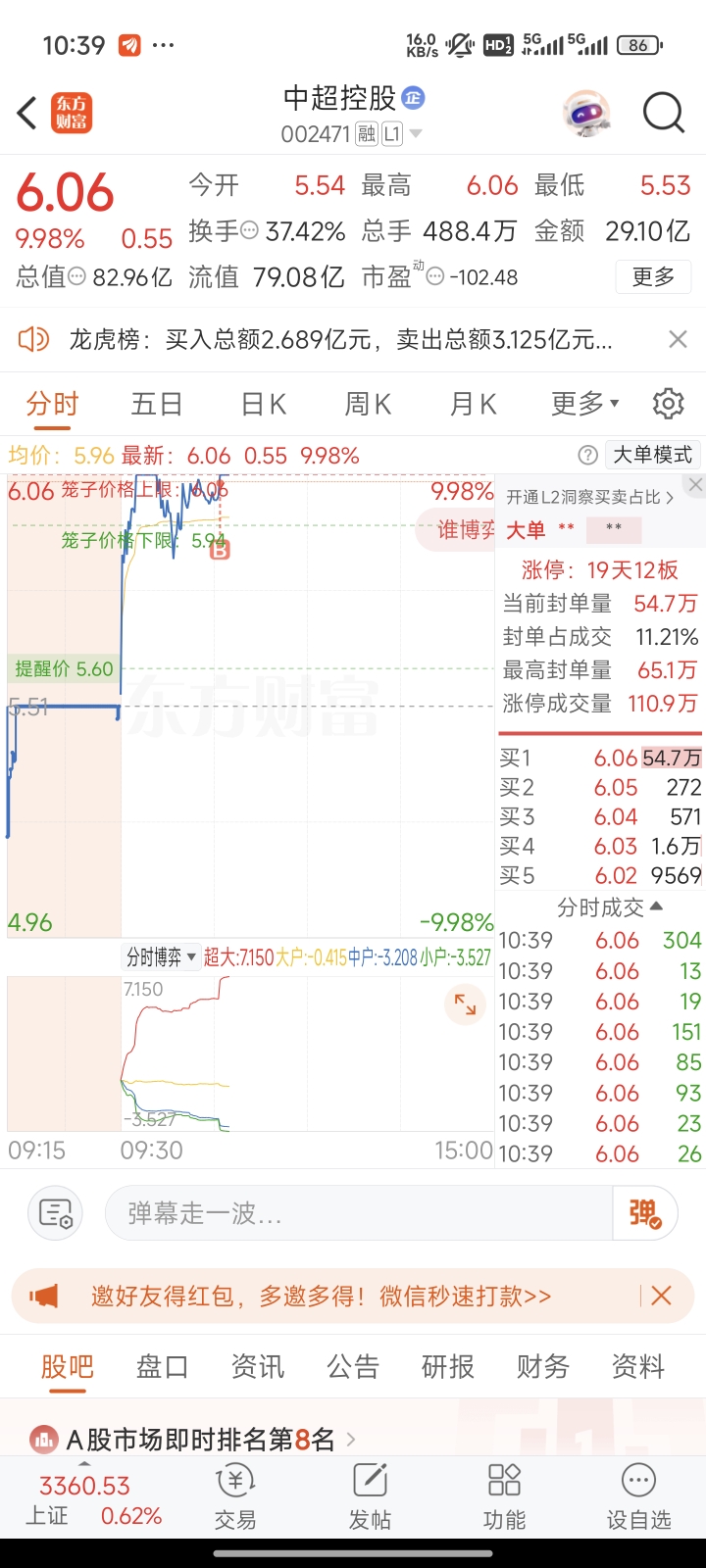Open the search magnifier icon
This screenshot has width=706, height=1568.
tap(664, 114)
